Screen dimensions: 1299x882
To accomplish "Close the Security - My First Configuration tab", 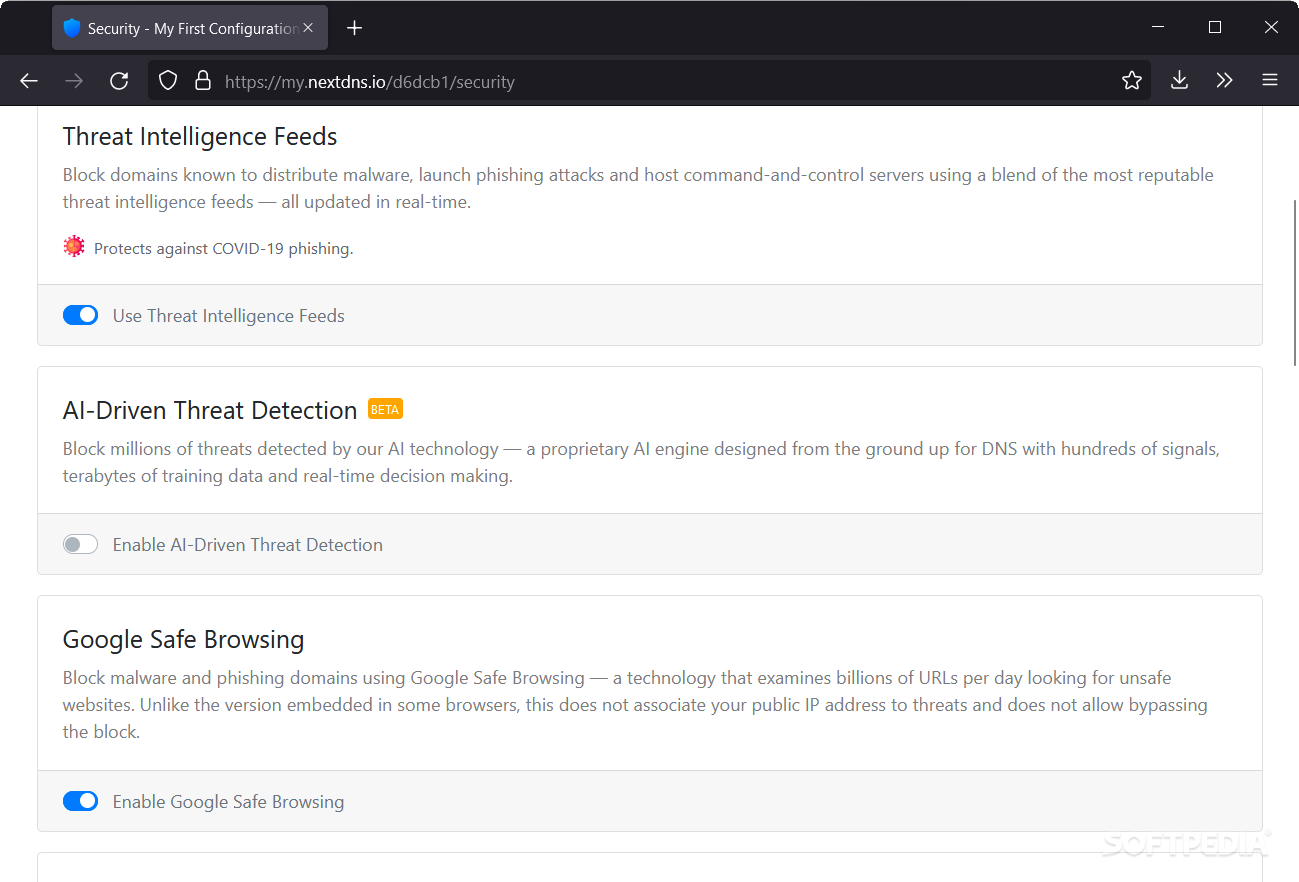I will click(x=309, y=28).
